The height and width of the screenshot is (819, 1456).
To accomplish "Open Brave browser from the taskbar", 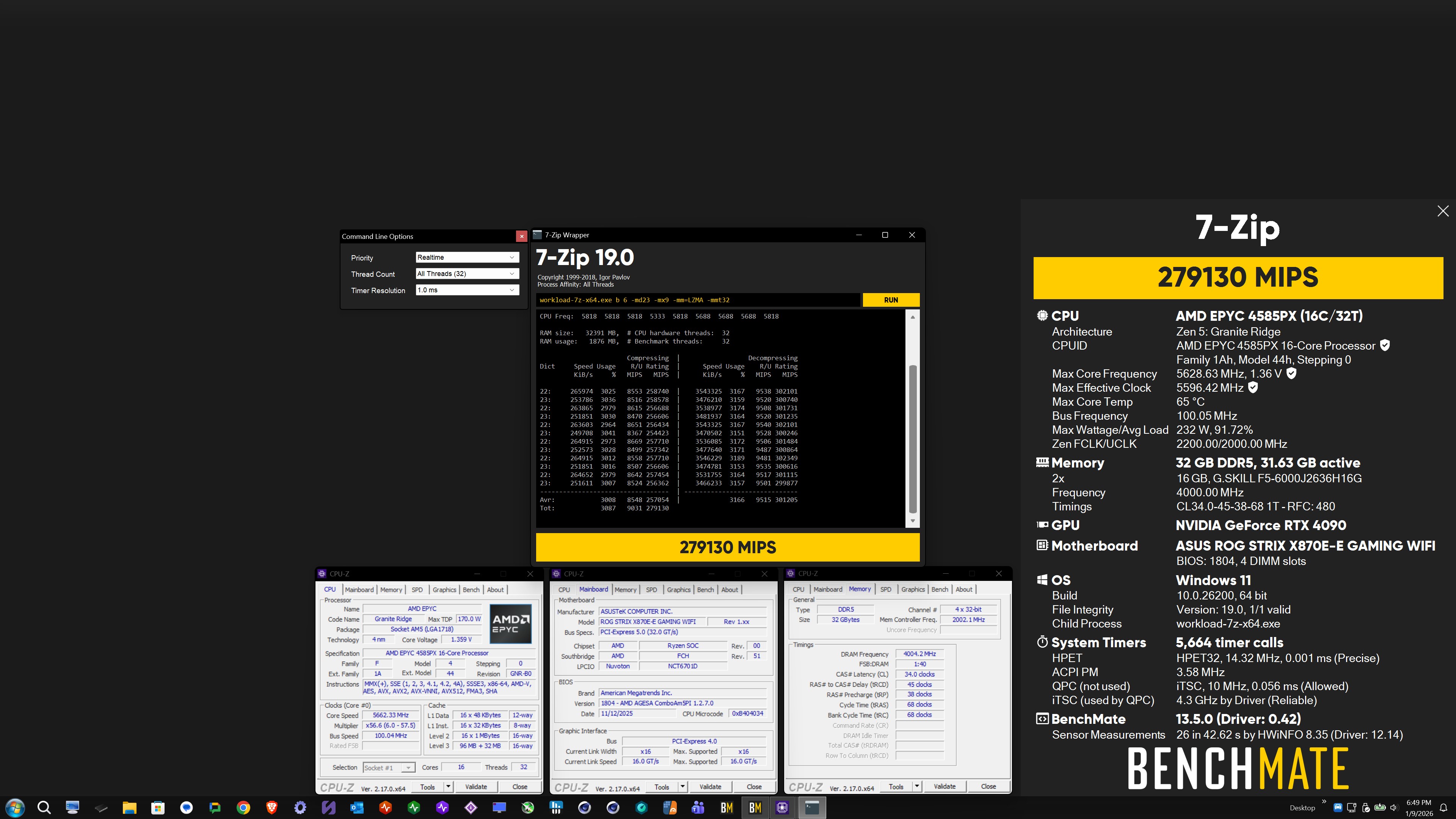I will tap(271, 808).
